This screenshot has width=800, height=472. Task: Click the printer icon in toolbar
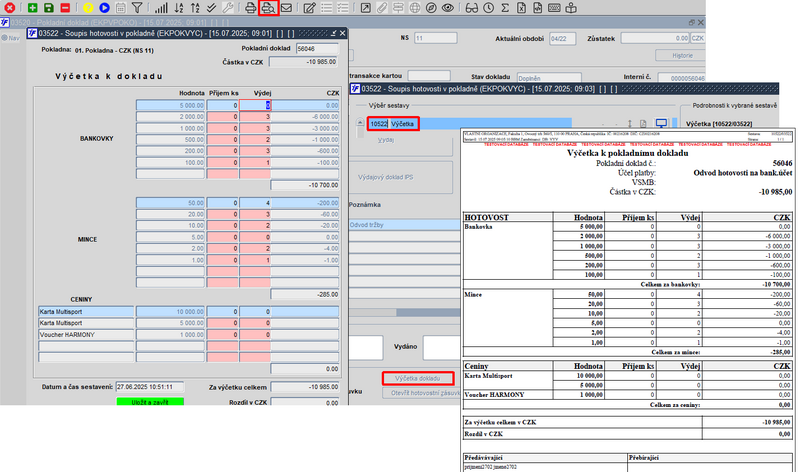pyautogui.click(x=250, y=8)
